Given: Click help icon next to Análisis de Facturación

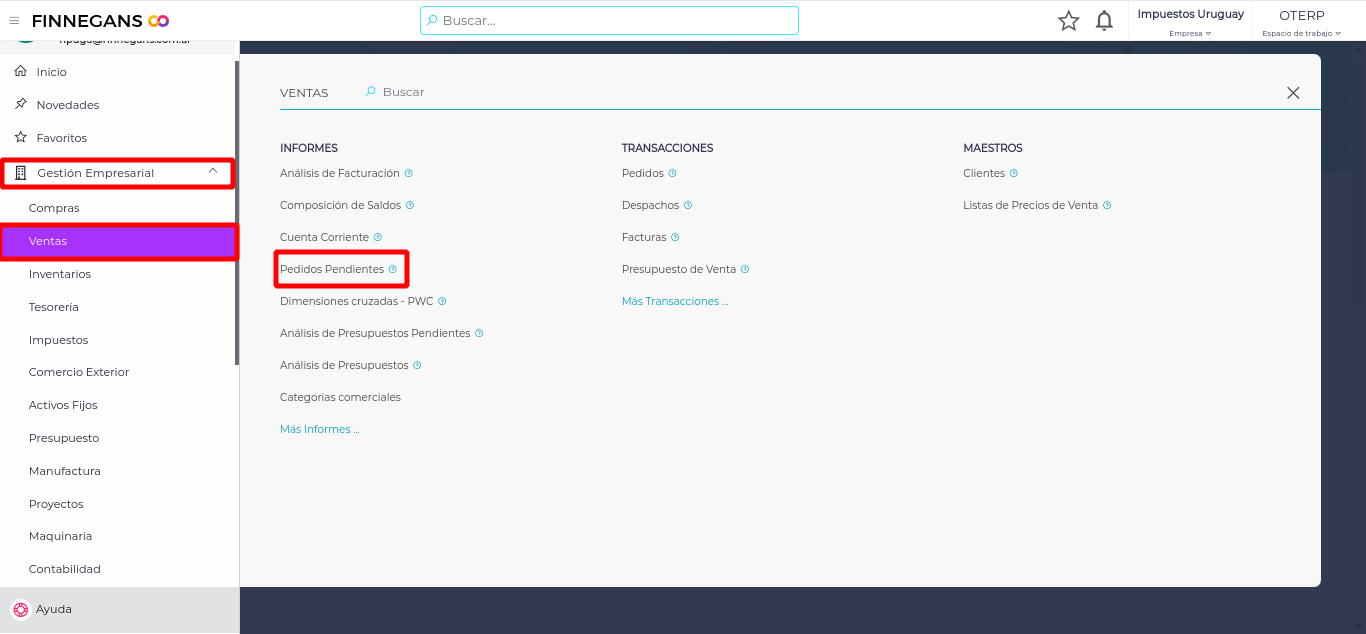Looking at the screenshot, I should [408, 173].
